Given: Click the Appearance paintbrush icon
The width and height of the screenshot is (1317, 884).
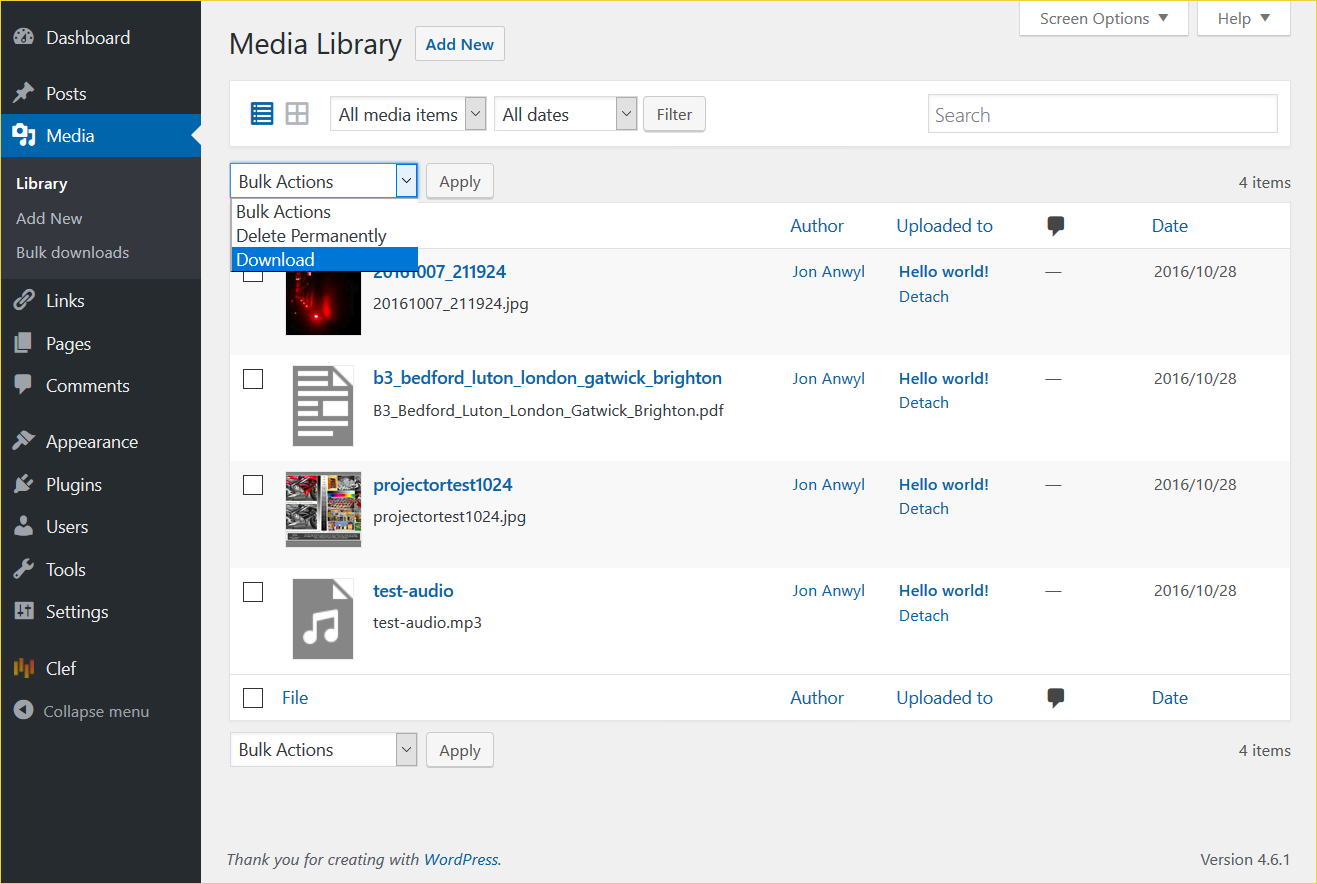Looking at the screenshot, I should click(x=24, y=442).
